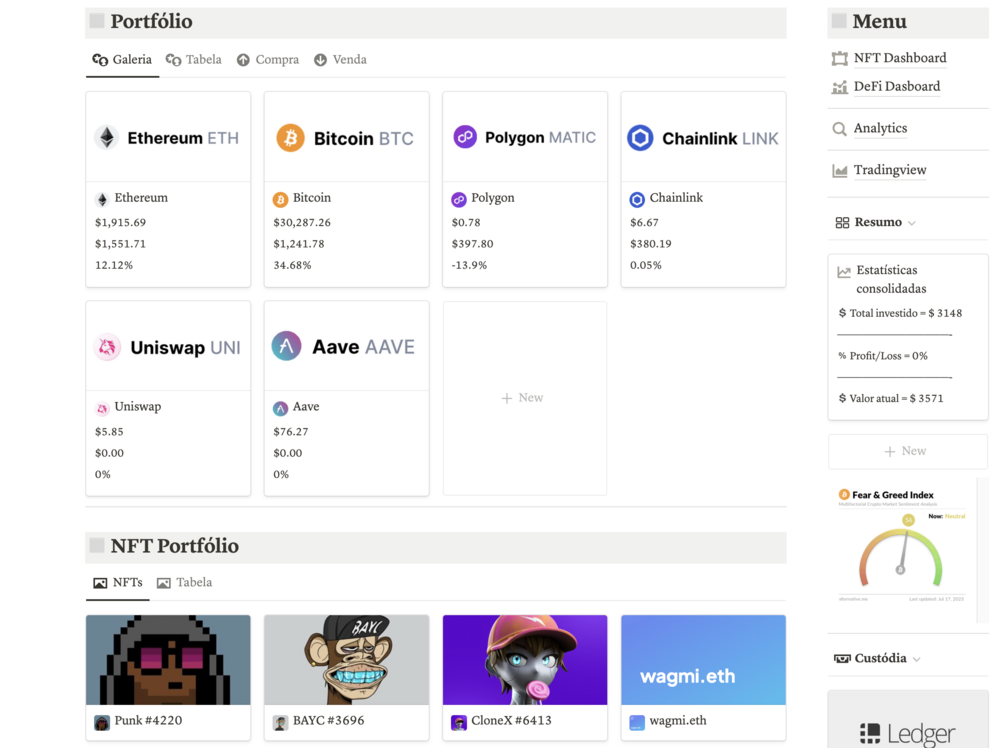Click the Chainlink hexagon logo on card cover
The height and width of the screenshot is (748, 1005).
[x=640, y=138]
